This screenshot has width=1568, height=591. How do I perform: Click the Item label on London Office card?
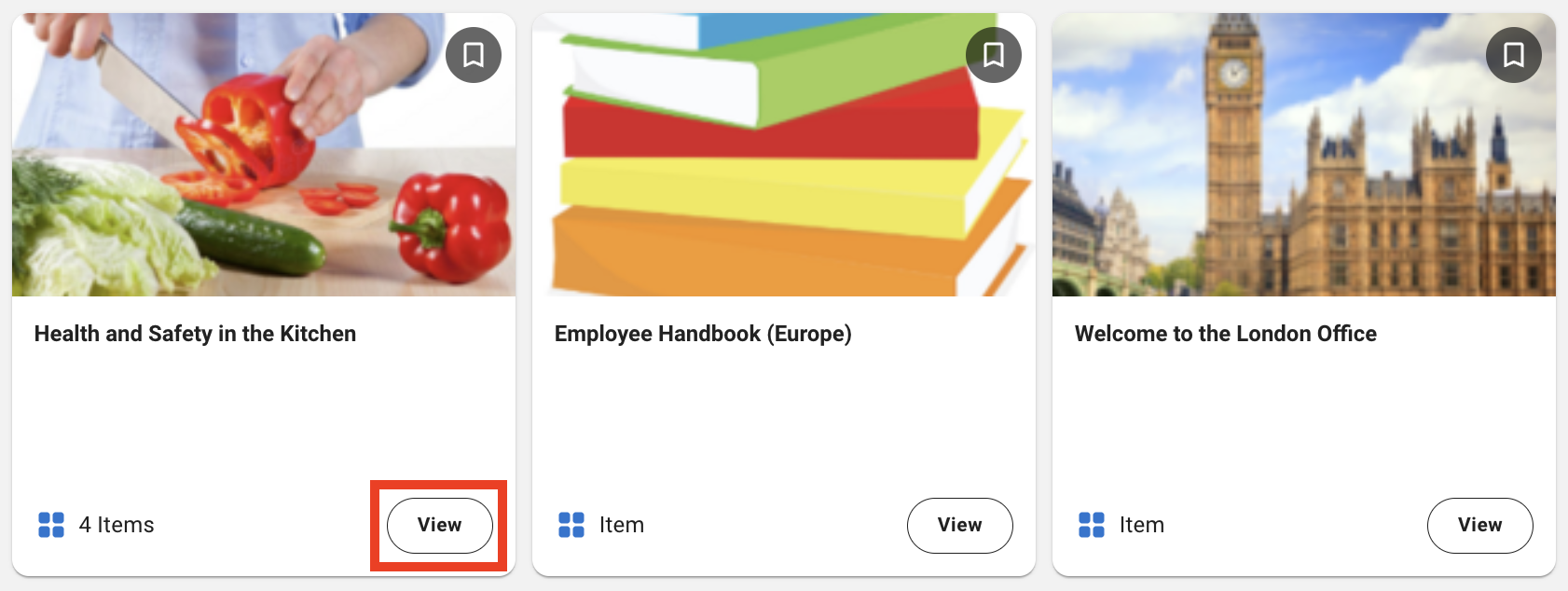[1142, 525]
